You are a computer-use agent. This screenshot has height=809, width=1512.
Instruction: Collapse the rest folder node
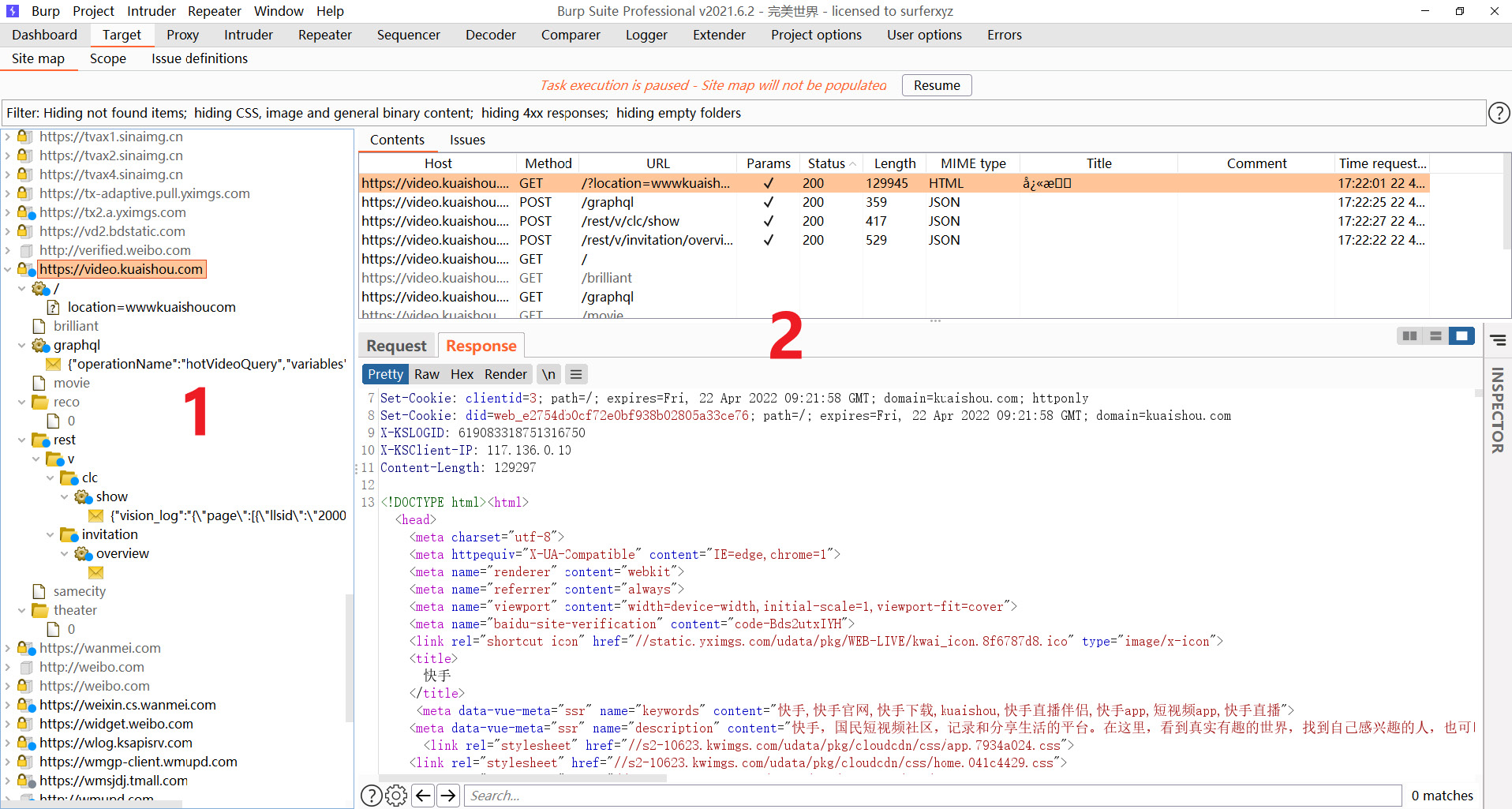click(x=22, y=440)
